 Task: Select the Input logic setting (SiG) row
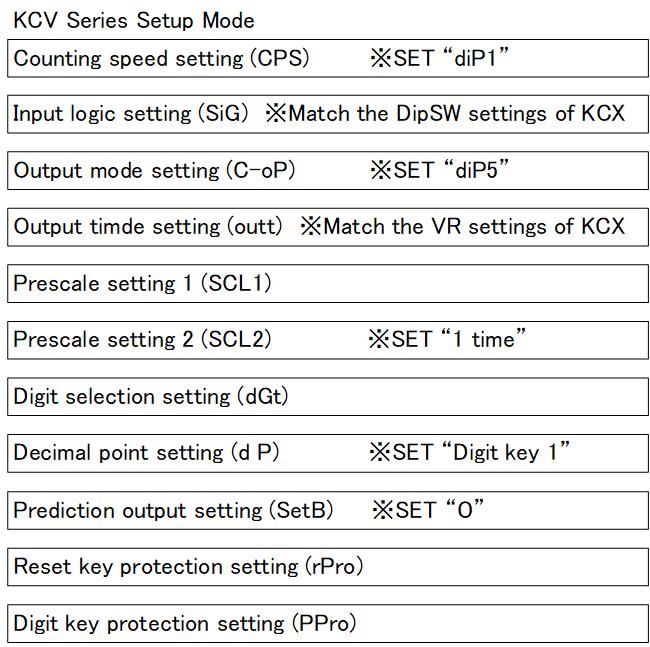click(328, 114)
